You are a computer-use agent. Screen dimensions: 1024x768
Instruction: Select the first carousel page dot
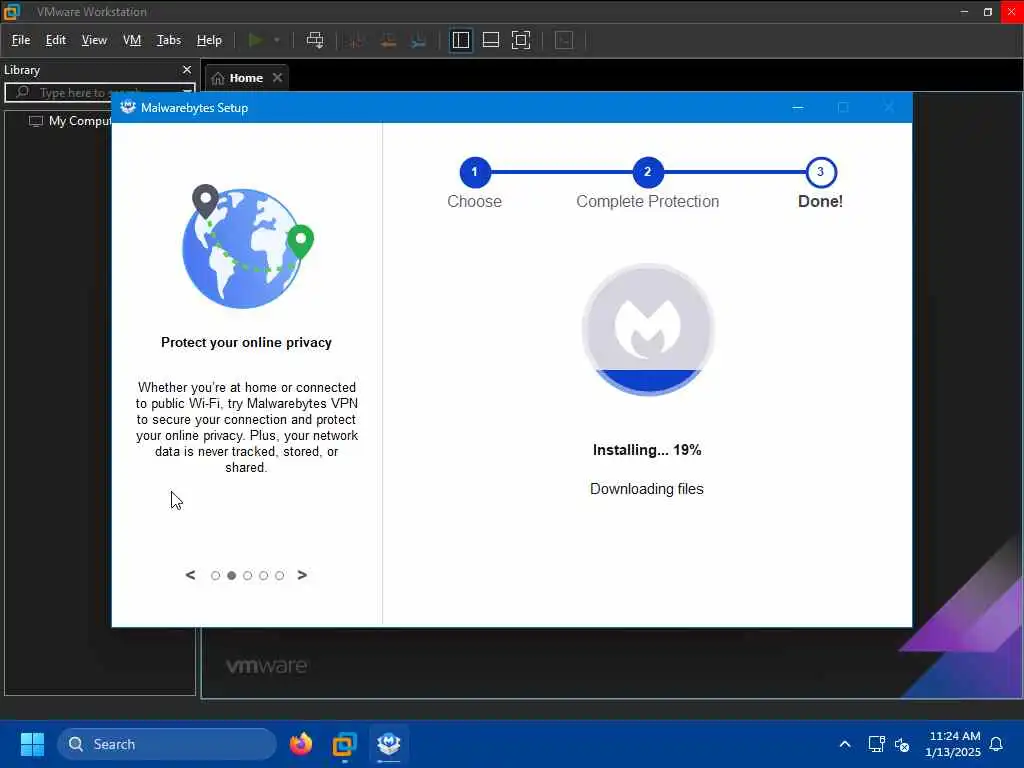click(x=216, y=575)
